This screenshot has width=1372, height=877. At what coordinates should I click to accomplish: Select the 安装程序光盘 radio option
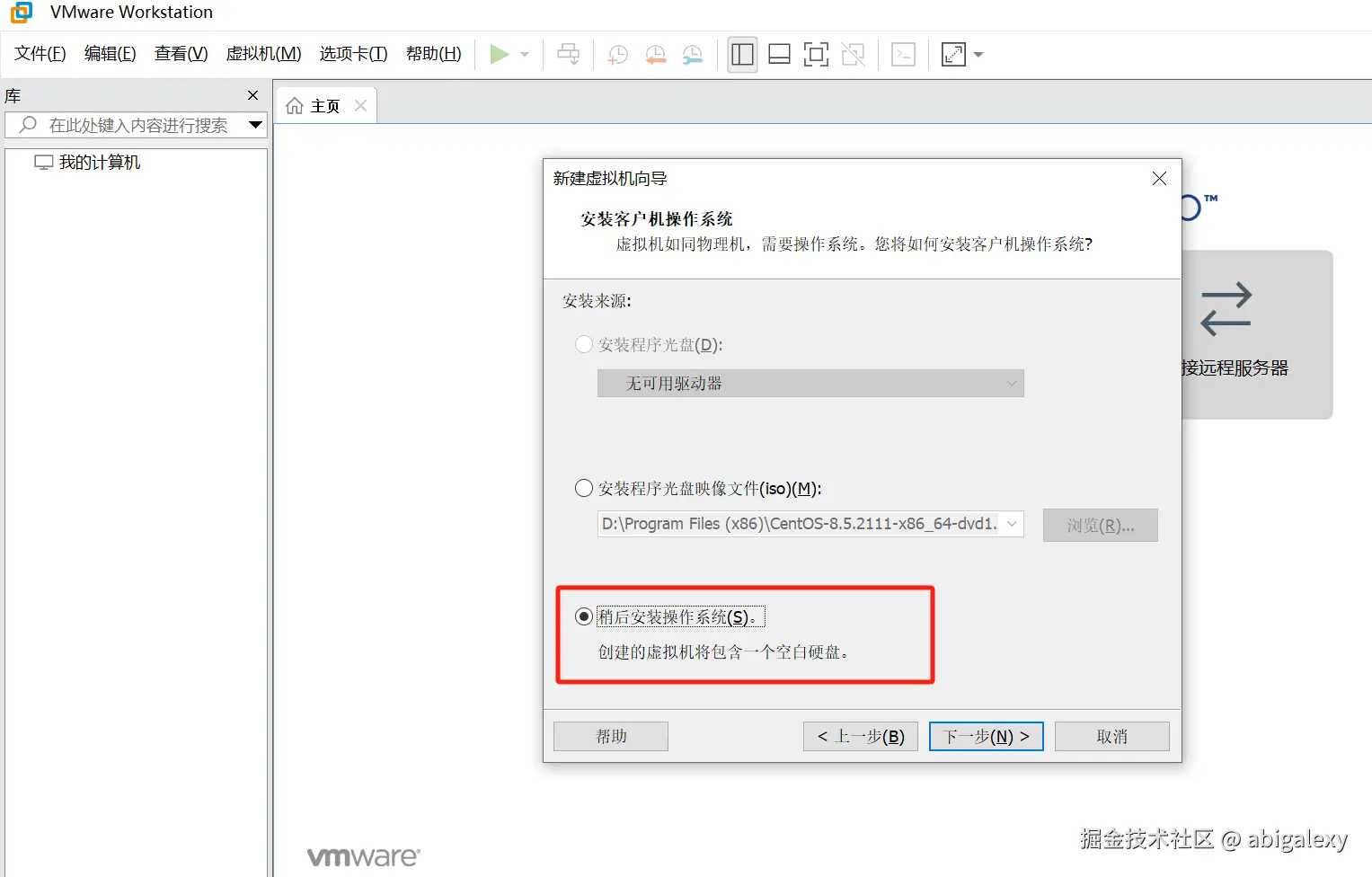(584, 344)
